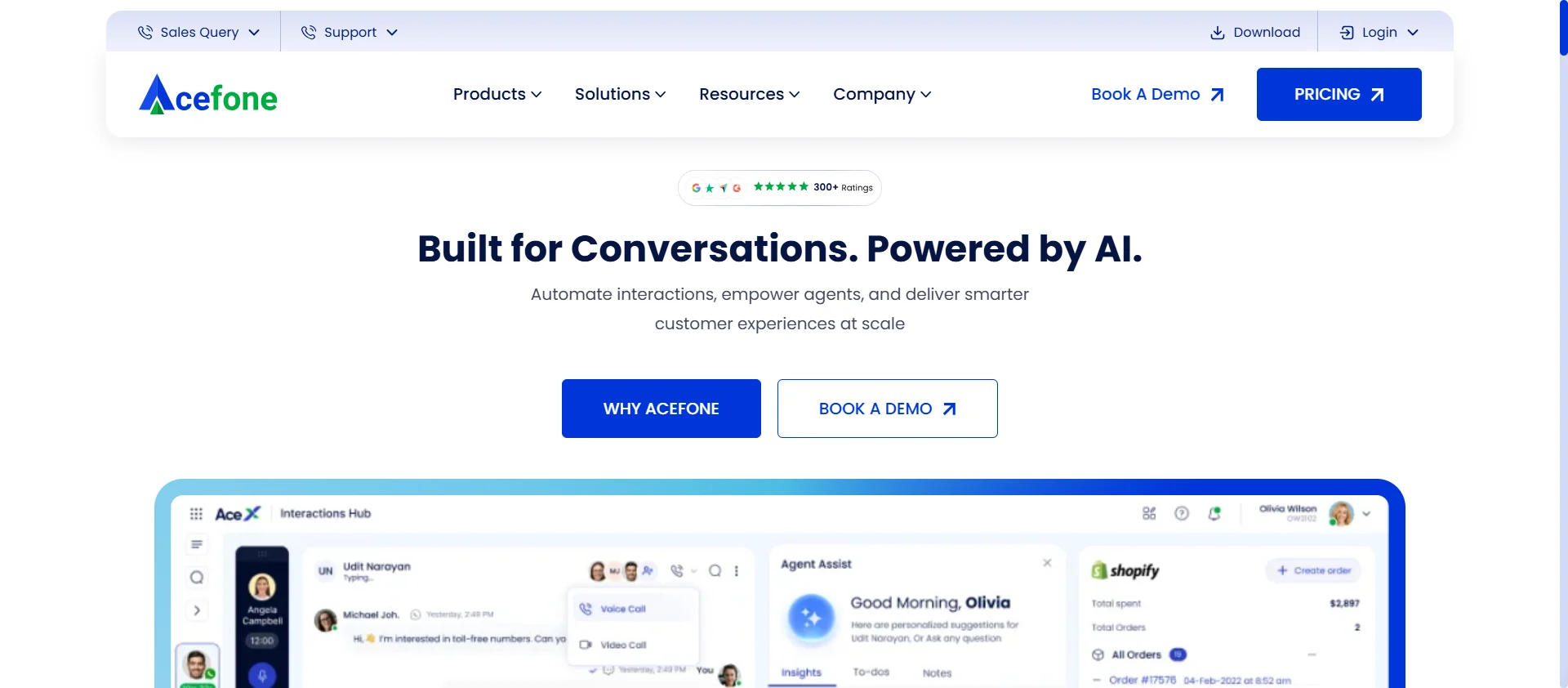
Task: Switch to the Insights tab
Action: coord(801,672)
